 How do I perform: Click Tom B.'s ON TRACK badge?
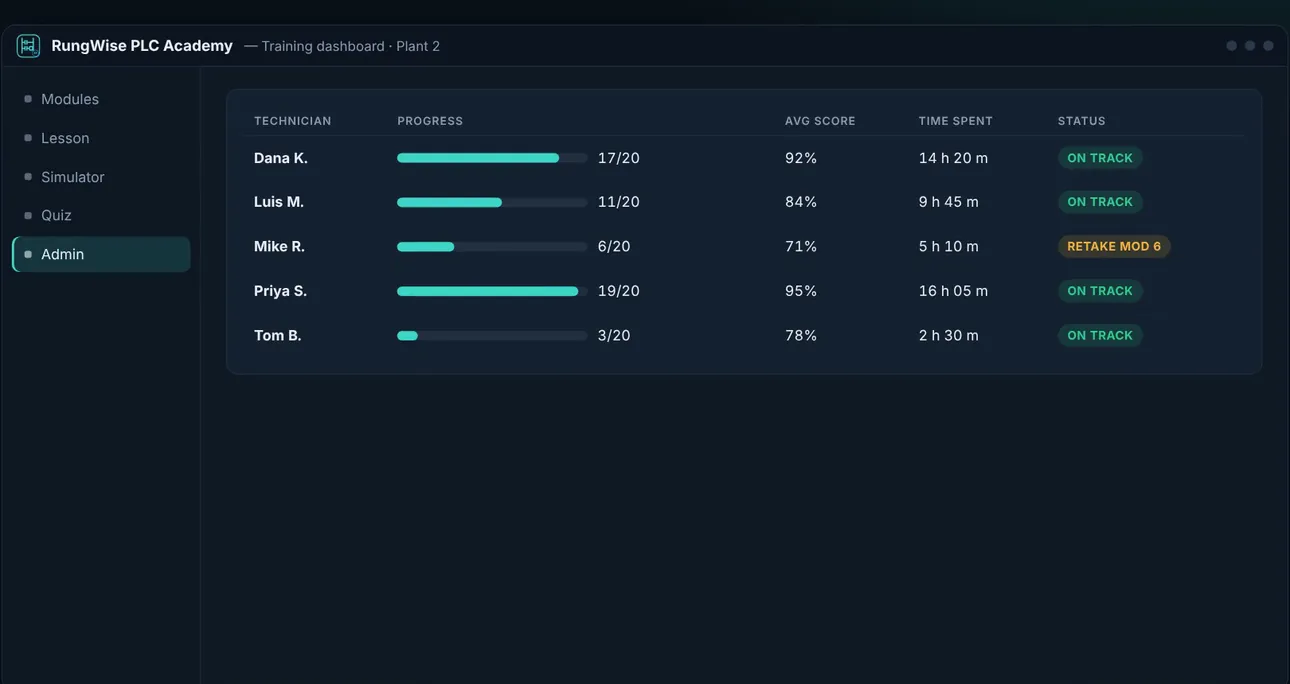click(1100, 335)
